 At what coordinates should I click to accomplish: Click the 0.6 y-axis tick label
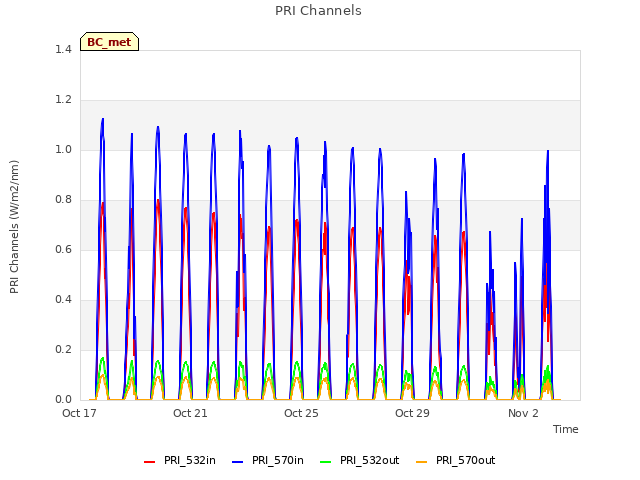pos(63,249)
